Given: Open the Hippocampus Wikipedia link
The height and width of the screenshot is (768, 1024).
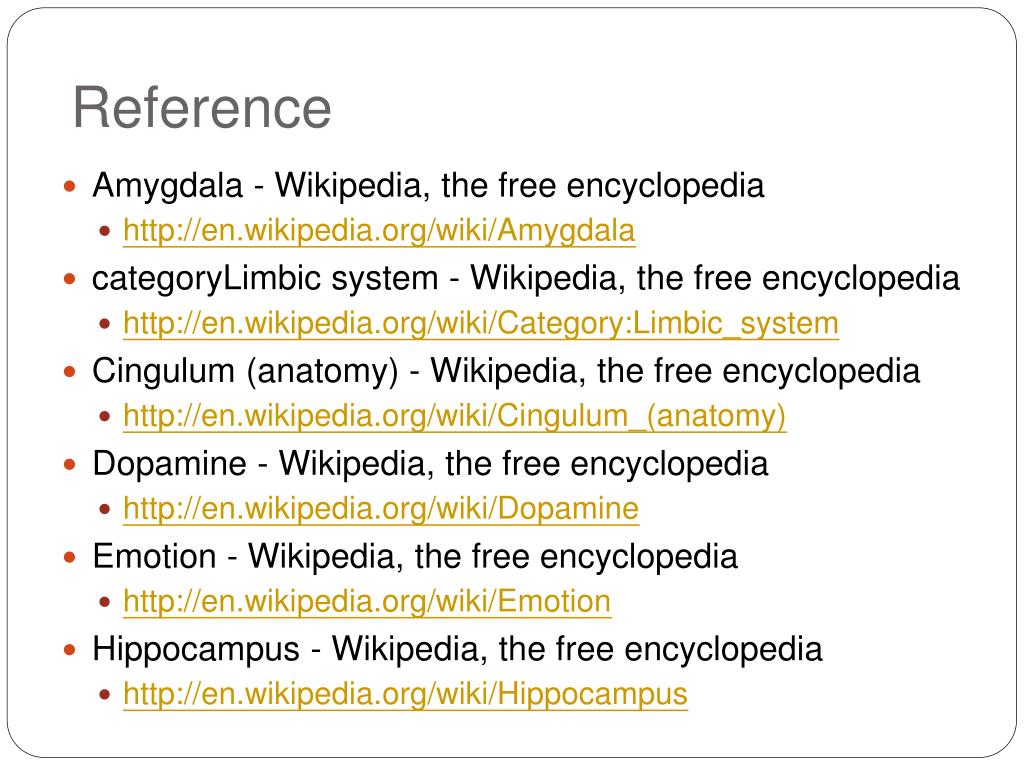Looking at the screenshot, I should (x=405, y=694).
